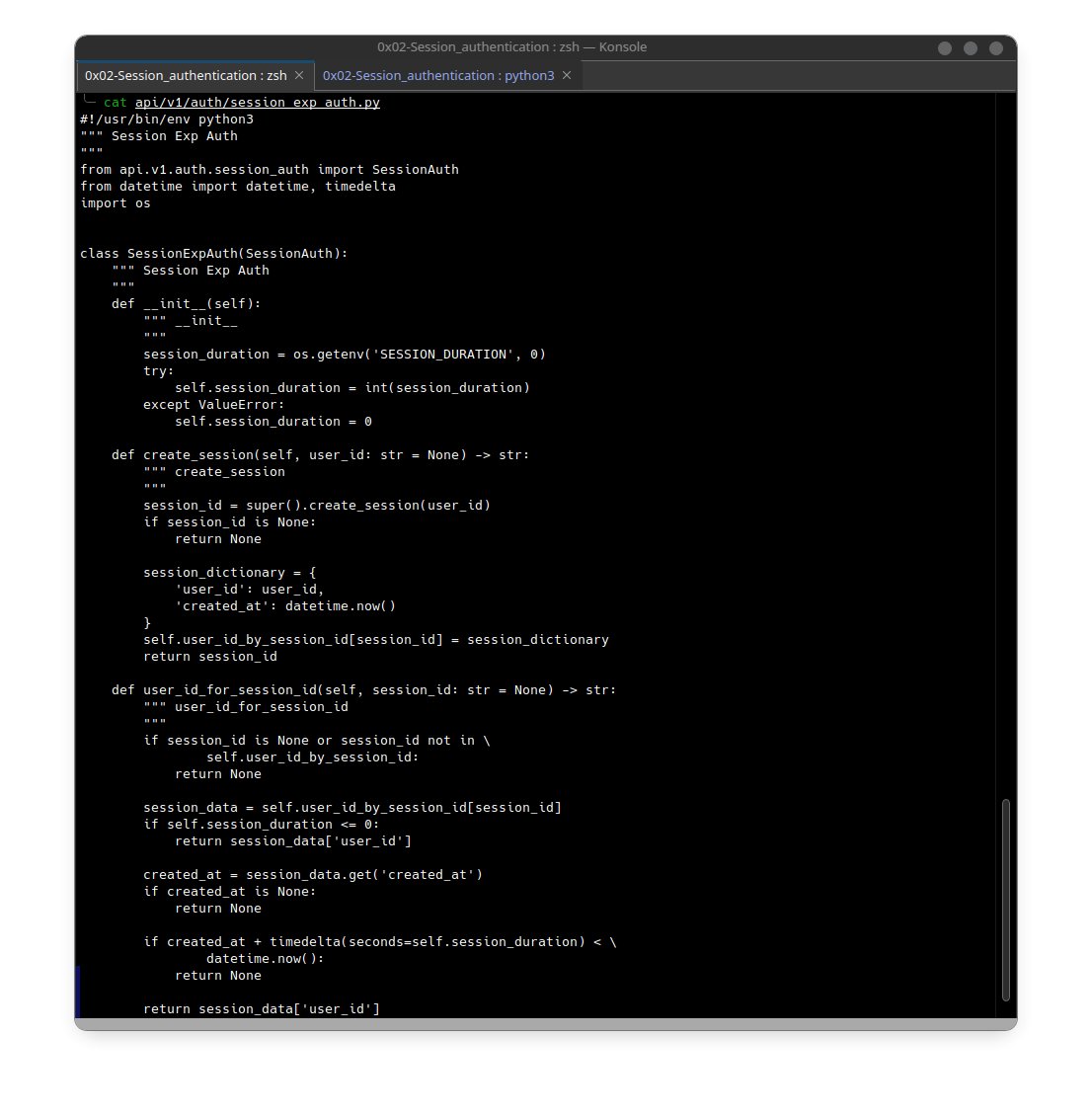Screen dimensions: 1092x1115
Task: Click the "'created_at': datetime.now()" line
Action: [x=285, y=606]
